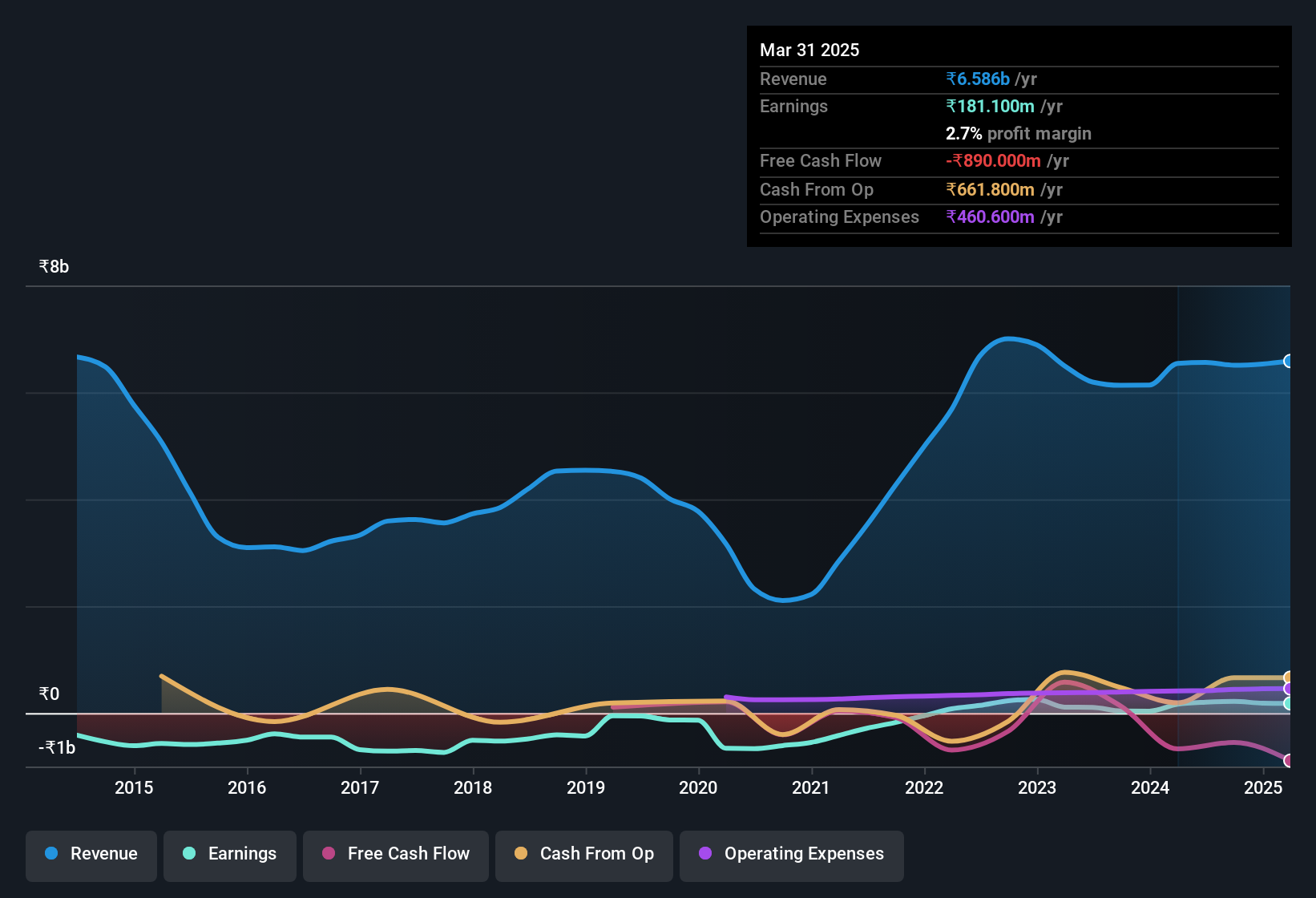This screenshot has height=898, width=1316.
Task: Click the Mar 31 2025 tooltip date
Action: coord(809,51)
